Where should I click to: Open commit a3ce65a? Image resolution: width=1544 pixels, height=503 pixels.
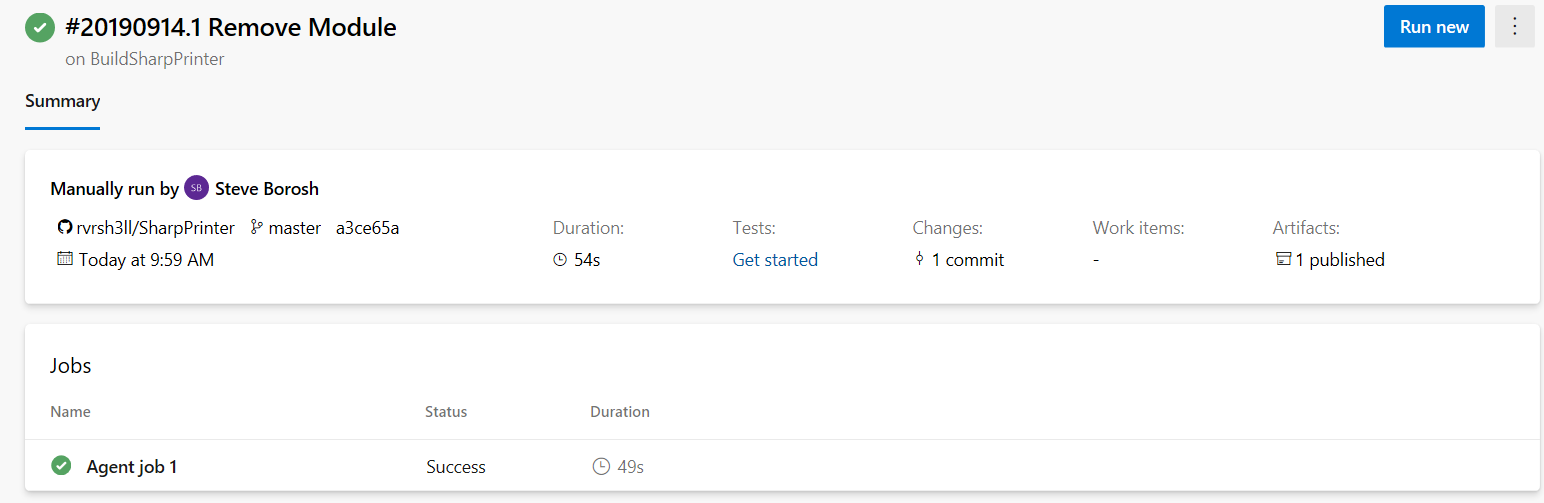pos(367,228)
